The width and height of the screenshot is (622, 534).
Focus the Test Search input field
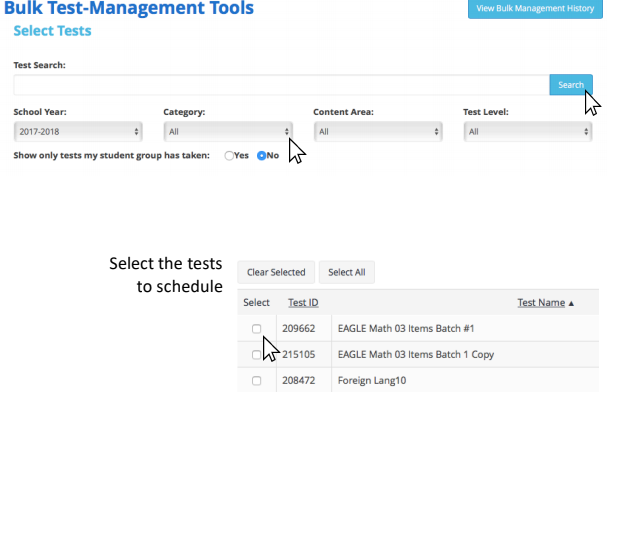[x=282, y=85]
